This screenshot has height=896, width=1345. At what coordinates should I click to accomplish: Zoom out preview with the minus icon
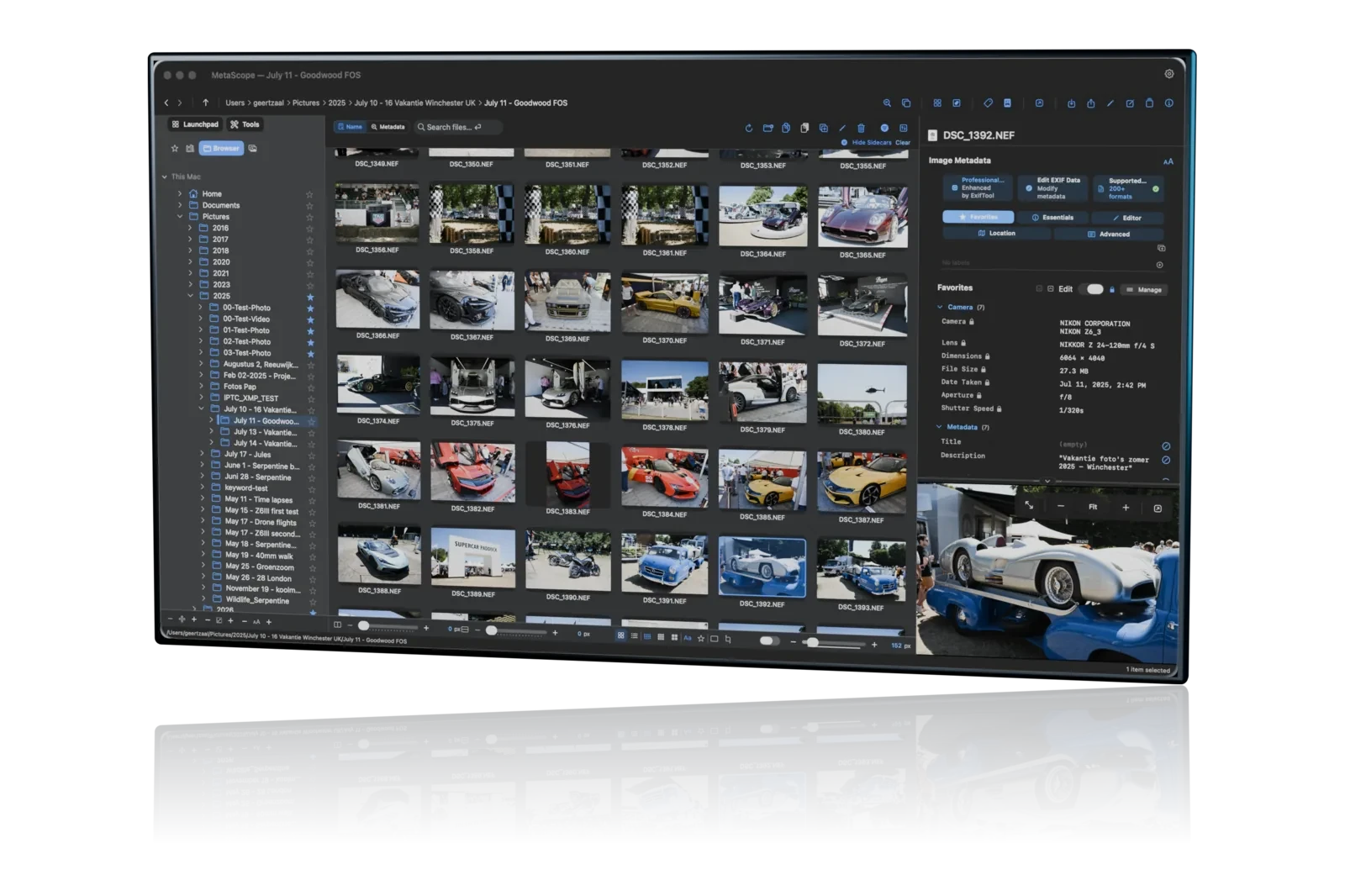pyautogui.click(x=1061, y=506)
